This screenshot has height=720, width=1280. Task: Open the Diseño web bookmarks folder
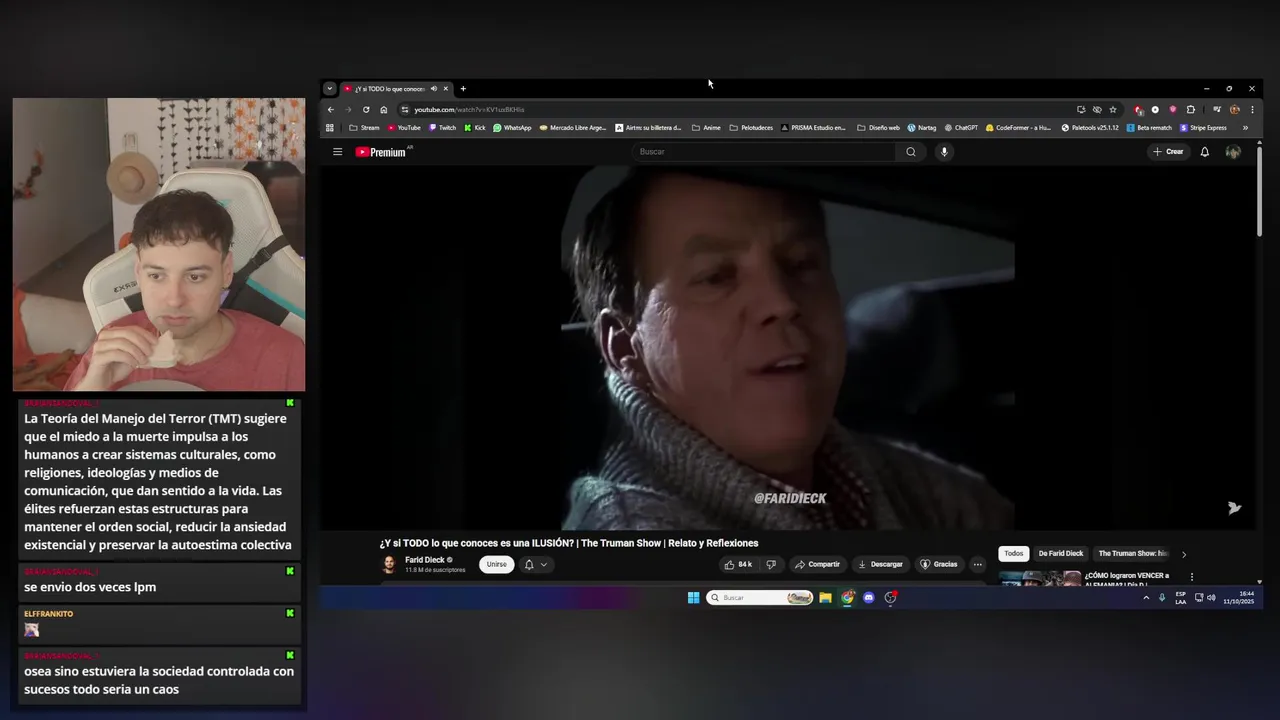879,128
